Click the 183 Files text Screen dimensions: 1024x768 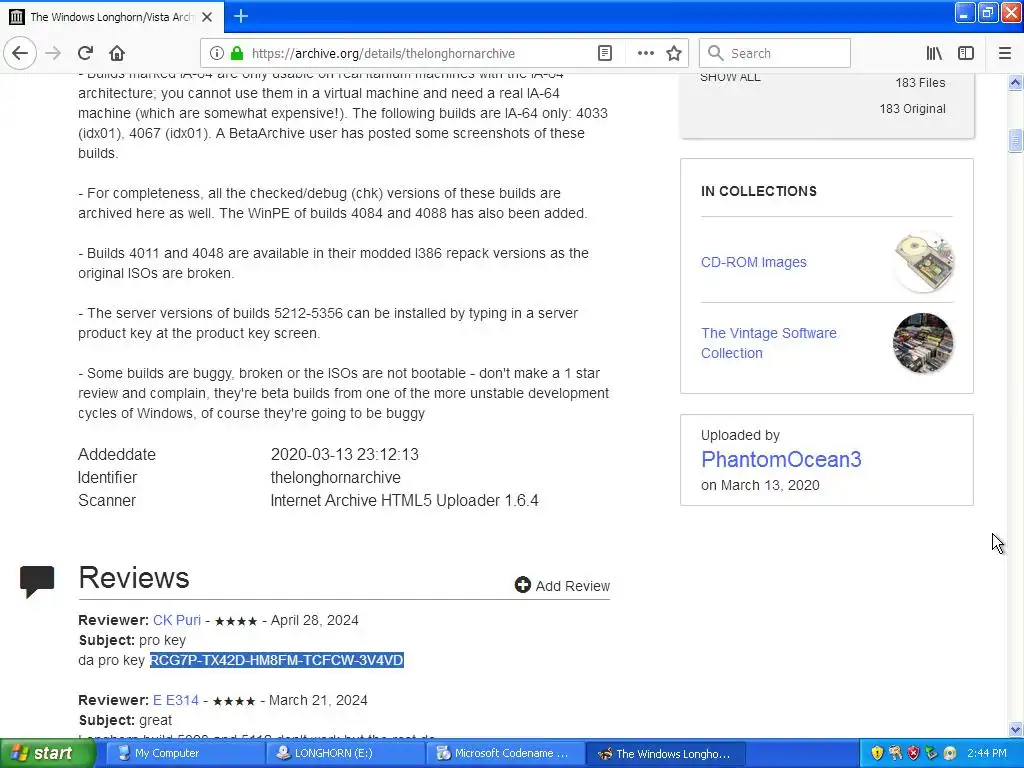[x=920, y=83]
